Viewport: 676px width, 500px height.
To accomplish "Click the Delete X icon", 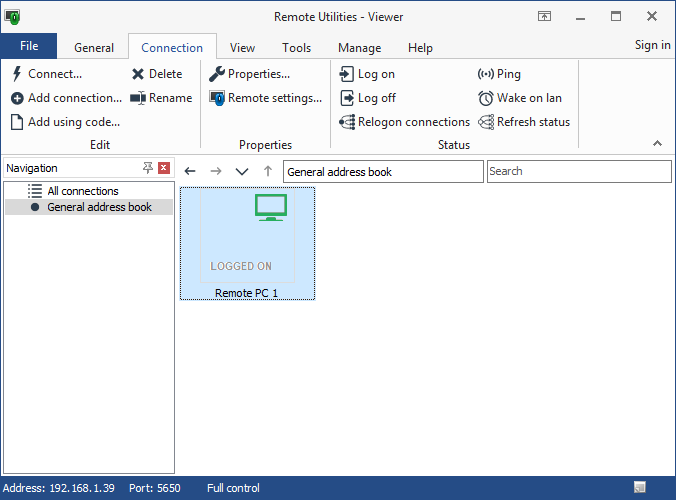I will click(x=138, y=74).
